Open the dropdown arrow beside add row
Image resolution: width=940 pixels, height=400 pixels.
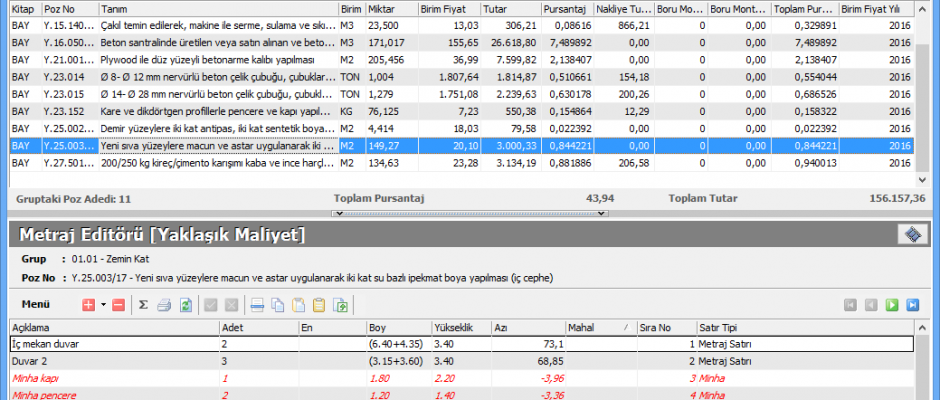(x=103, y=304)
